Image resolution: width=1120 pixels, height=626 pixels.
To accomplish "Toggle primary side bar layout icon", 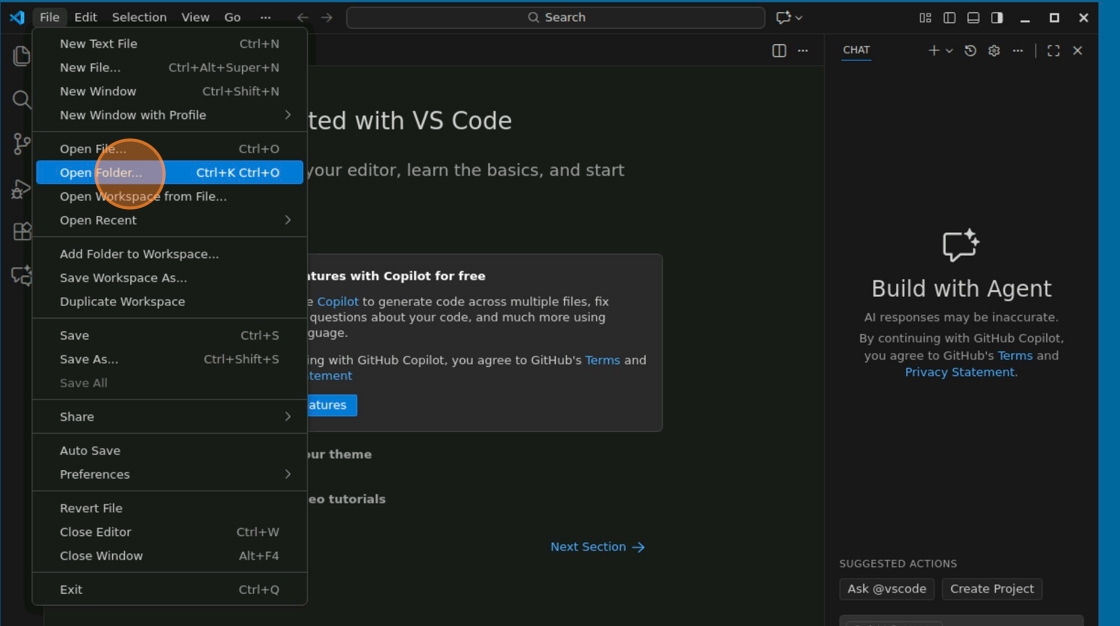I will pyautogui.click(x=949, y=18).
